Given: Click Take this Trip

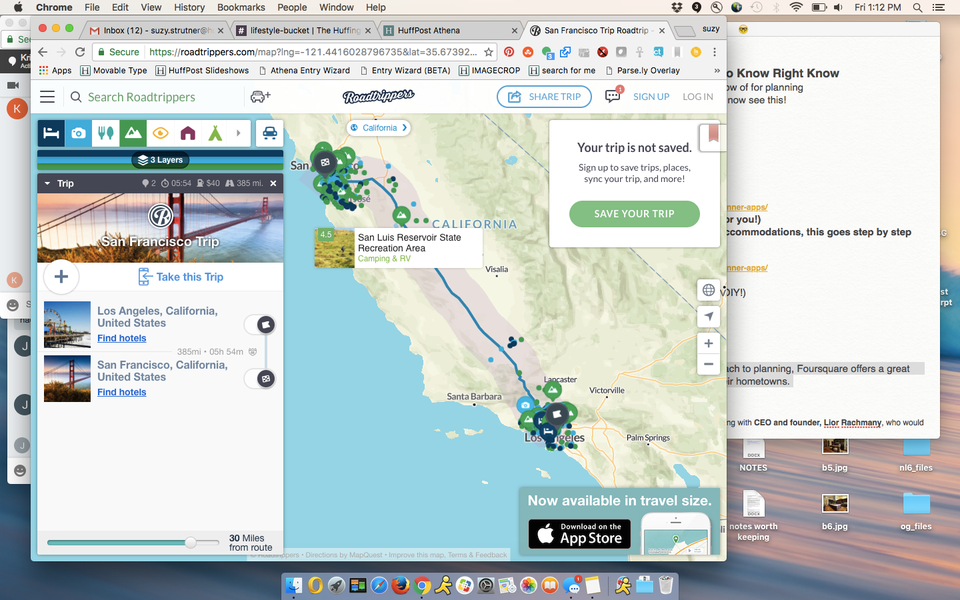Looking at the screenshot, I should 181,277.
